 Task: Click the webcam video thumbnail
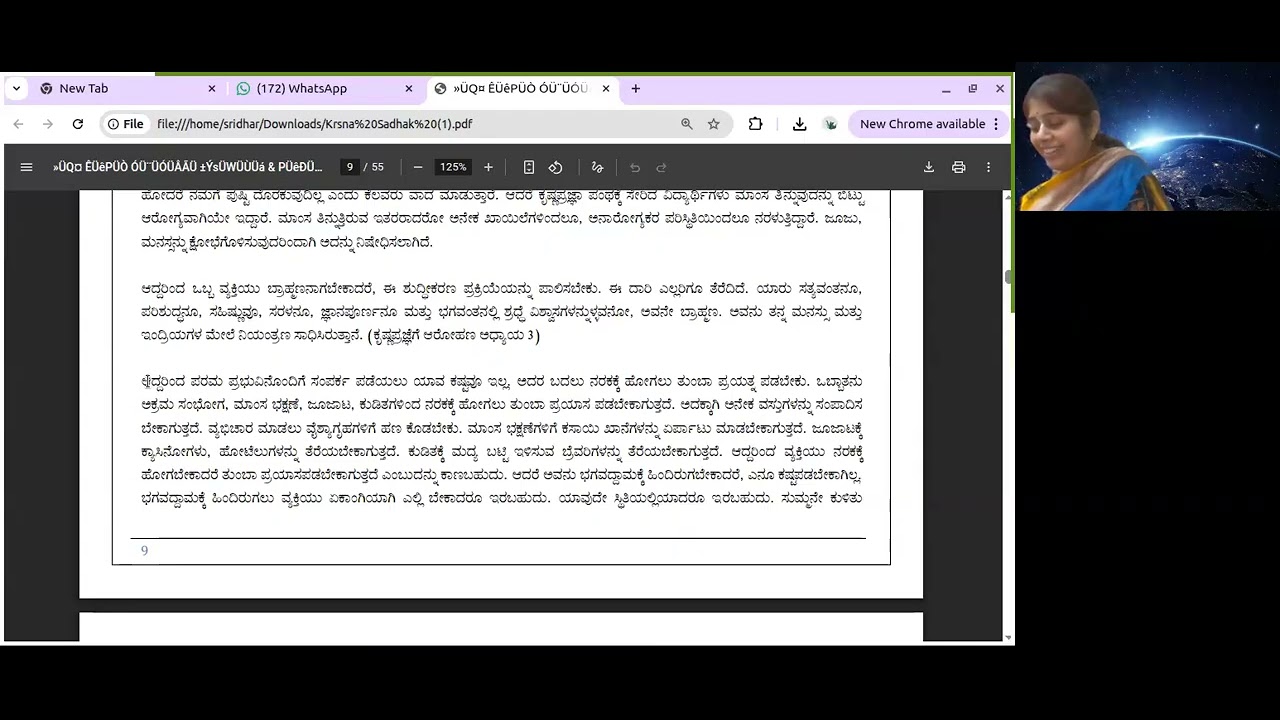(1148, 138)
